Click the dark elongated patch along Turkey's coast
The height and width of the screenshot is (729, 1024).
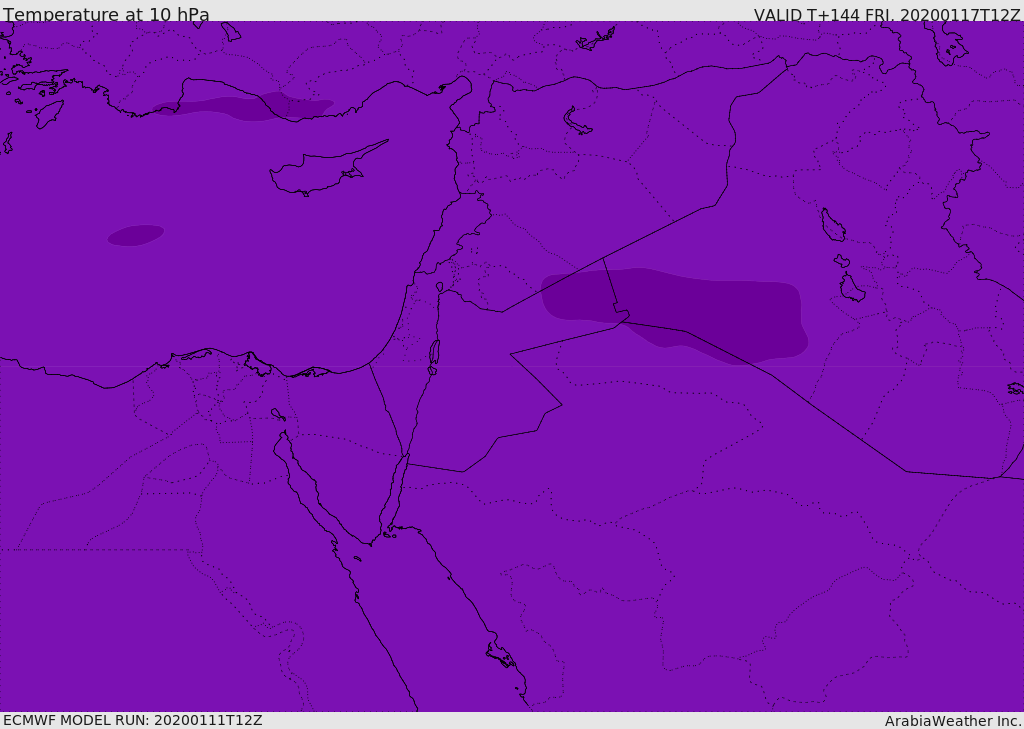(243, 107)
